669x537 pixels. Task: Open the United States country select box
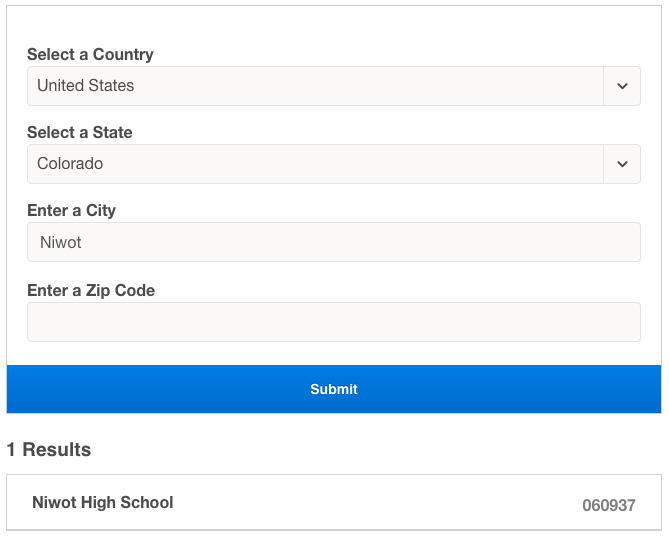click(315, 86)
